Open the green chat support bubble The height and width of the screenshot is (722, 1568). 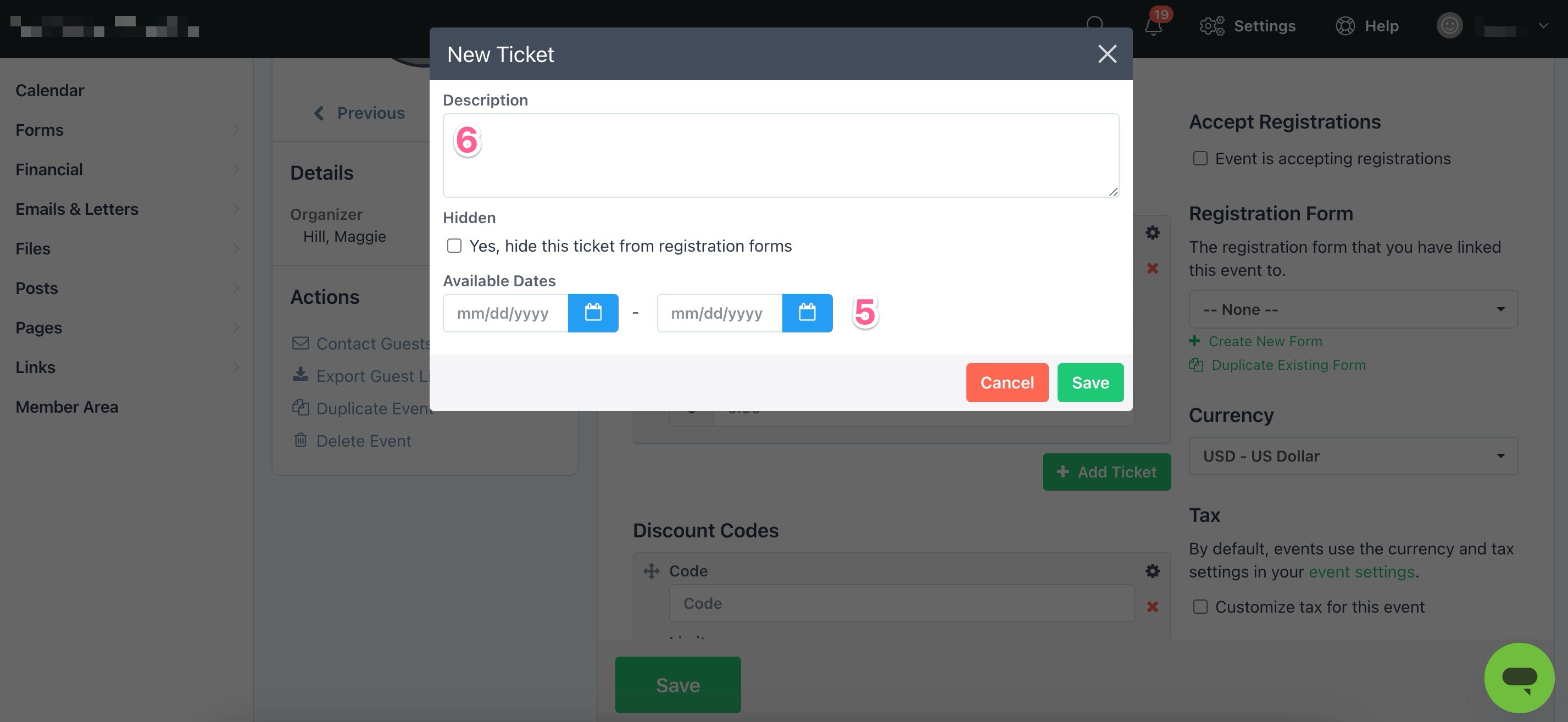coord(1519,677)
